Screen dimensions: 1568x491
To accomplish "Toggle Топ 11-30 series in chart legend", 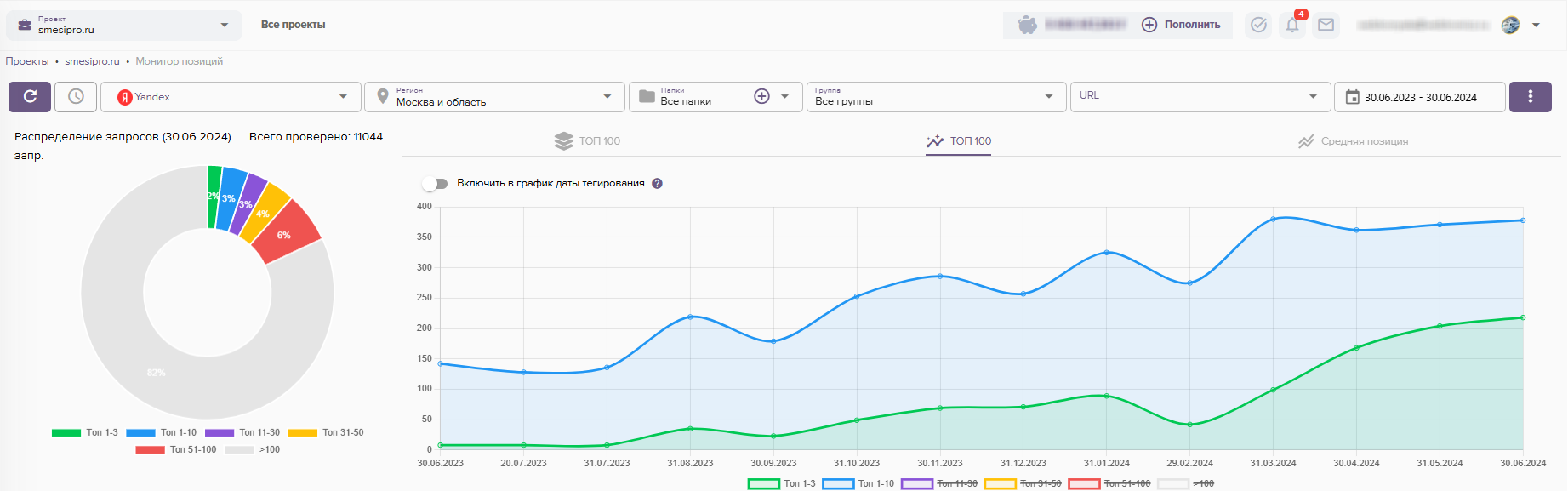I will [939, 483].
